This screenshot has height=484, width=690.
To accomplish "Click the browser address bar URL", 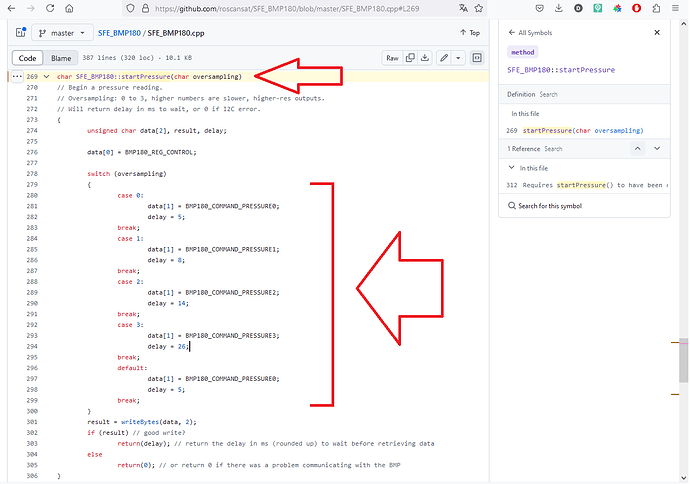I will point(287,8).
